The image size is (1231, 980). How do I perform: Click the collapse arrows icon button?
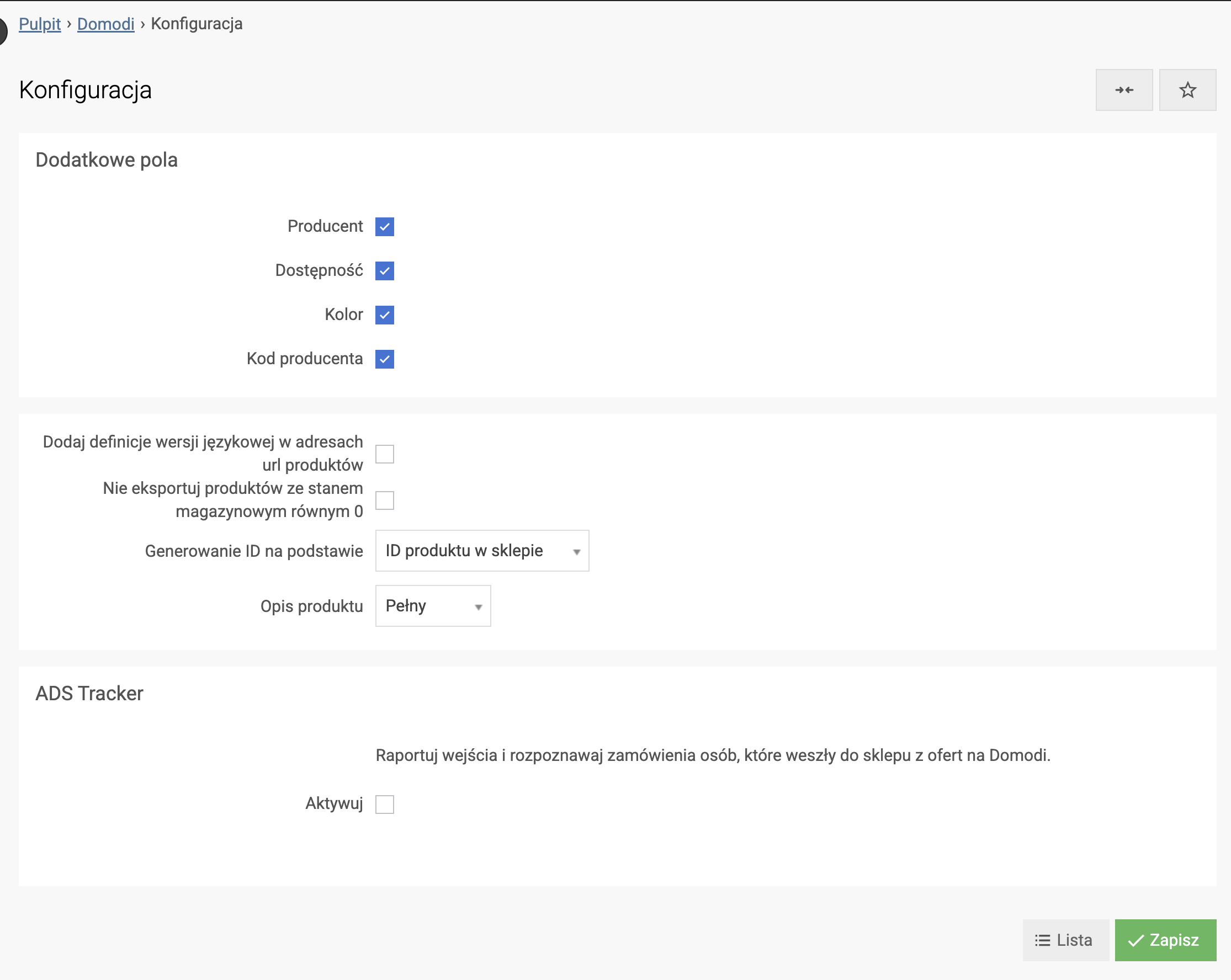coord(1124,90)
